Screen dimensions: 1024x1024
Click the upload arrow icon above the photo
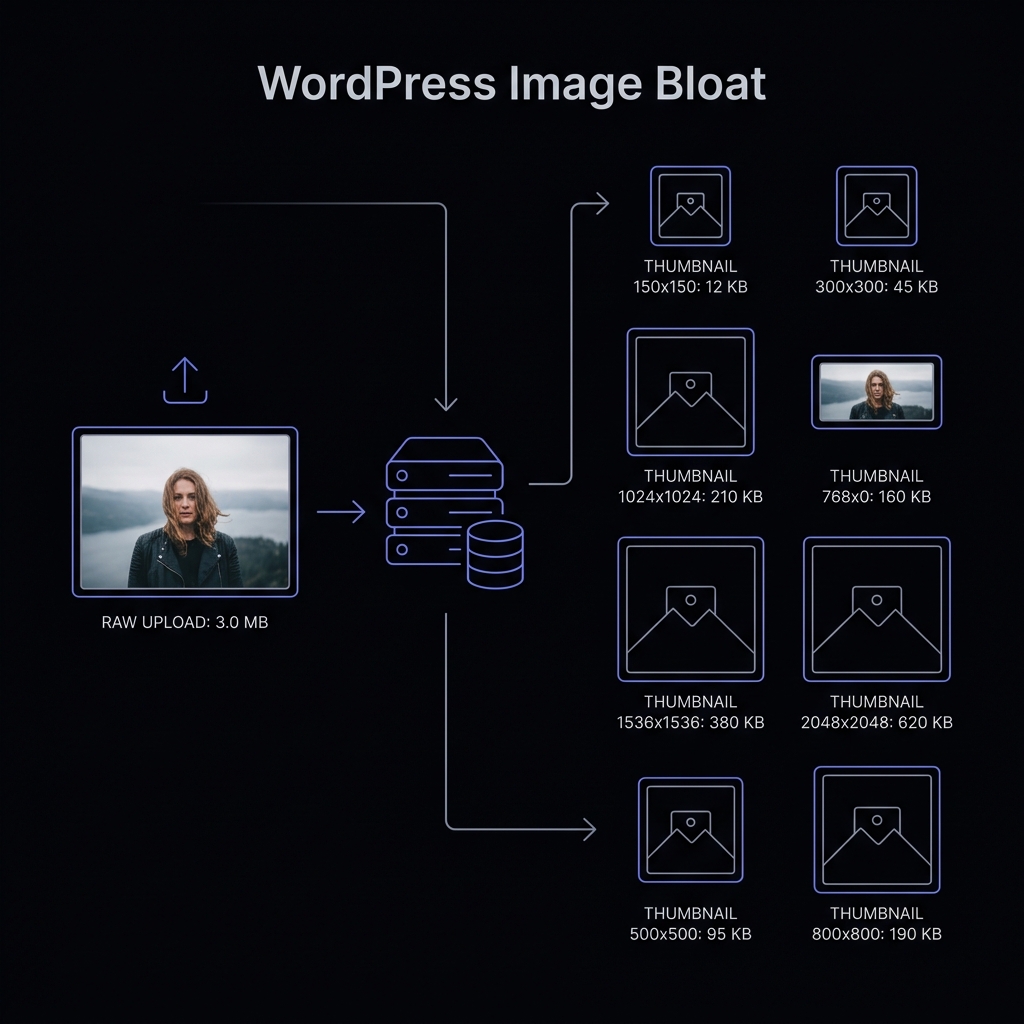[185, 380]
